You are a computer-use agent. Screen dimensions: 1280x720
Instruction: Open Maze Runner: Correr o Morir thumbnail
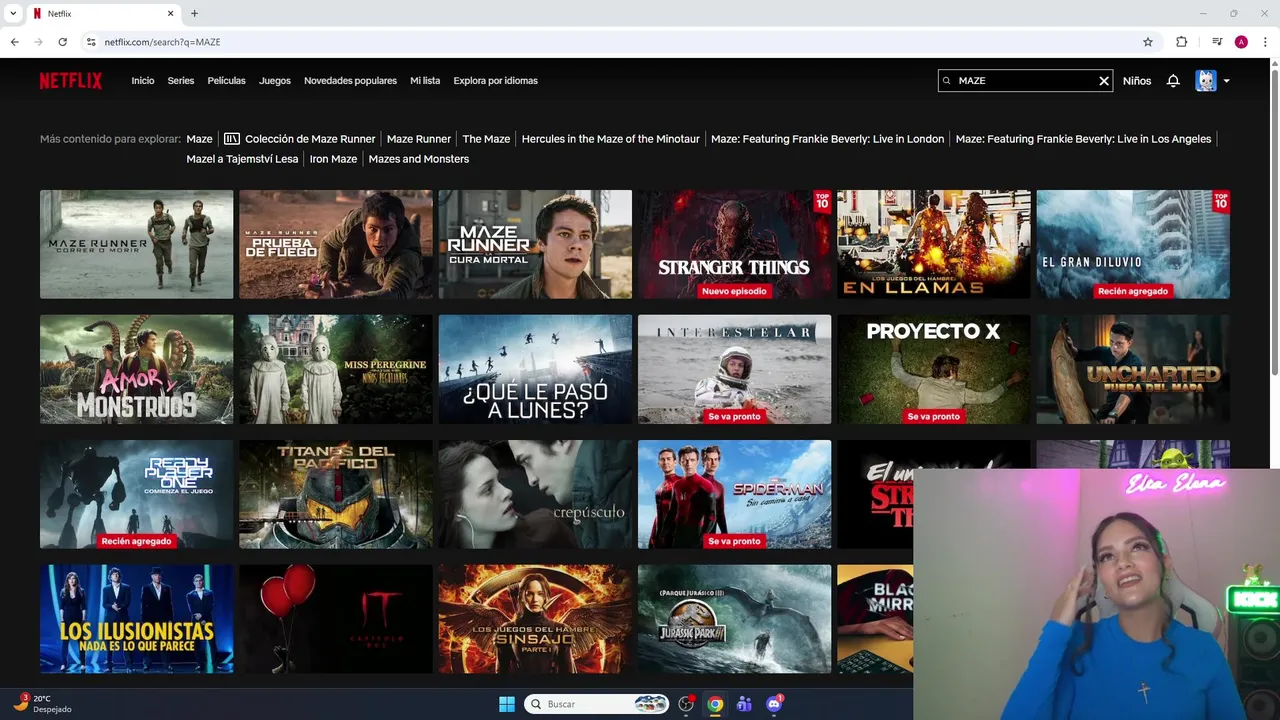pos(136,244)
